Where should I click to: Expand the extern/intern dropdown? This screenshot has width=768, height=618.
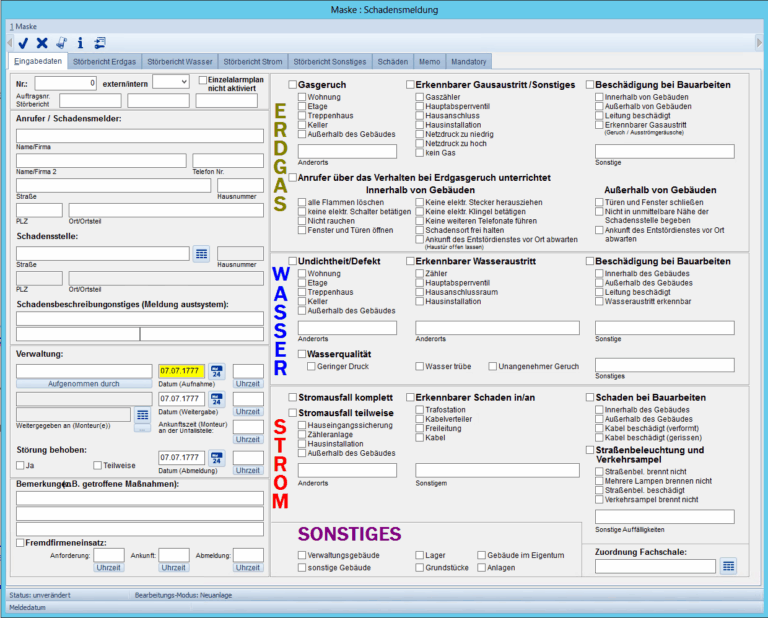point(184,82)
